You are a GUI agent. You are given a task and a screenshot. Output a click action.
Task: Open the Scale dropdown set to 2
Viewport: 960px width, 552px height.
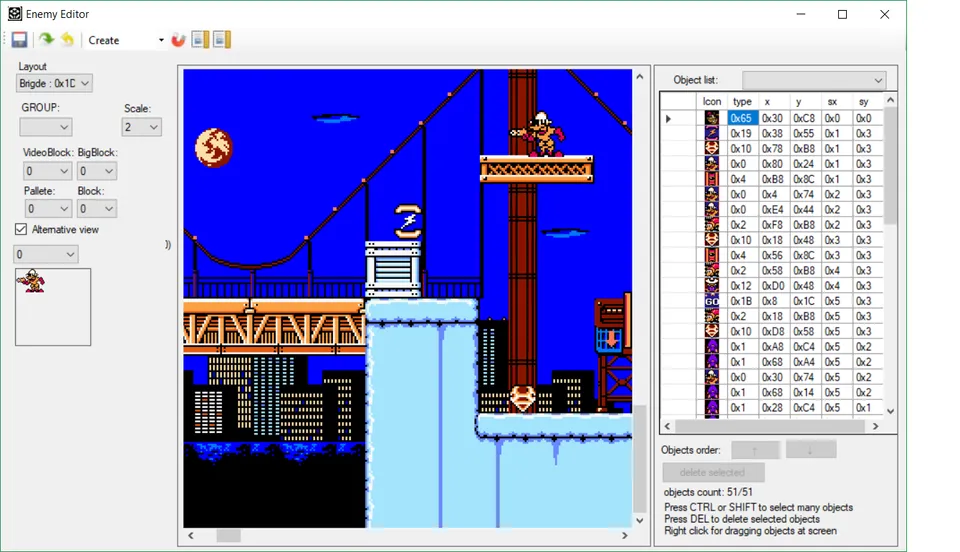(141, 127)
